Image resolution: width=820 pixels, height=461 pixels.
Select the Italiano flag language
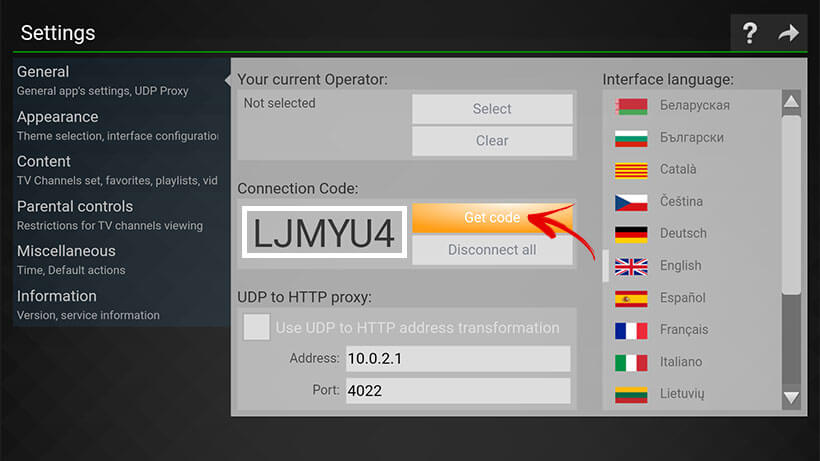click(631, 362)
